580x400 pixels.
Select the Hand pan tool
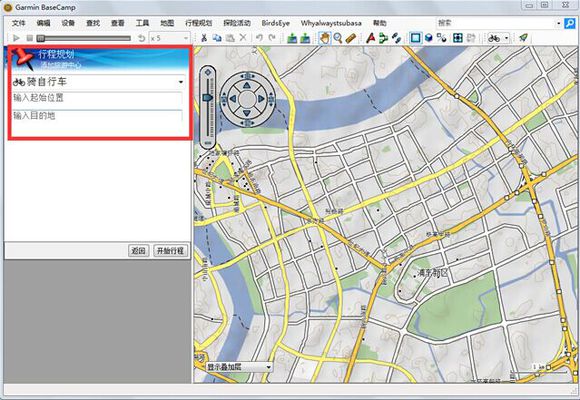pyautogui.click(x=324, y=38)
